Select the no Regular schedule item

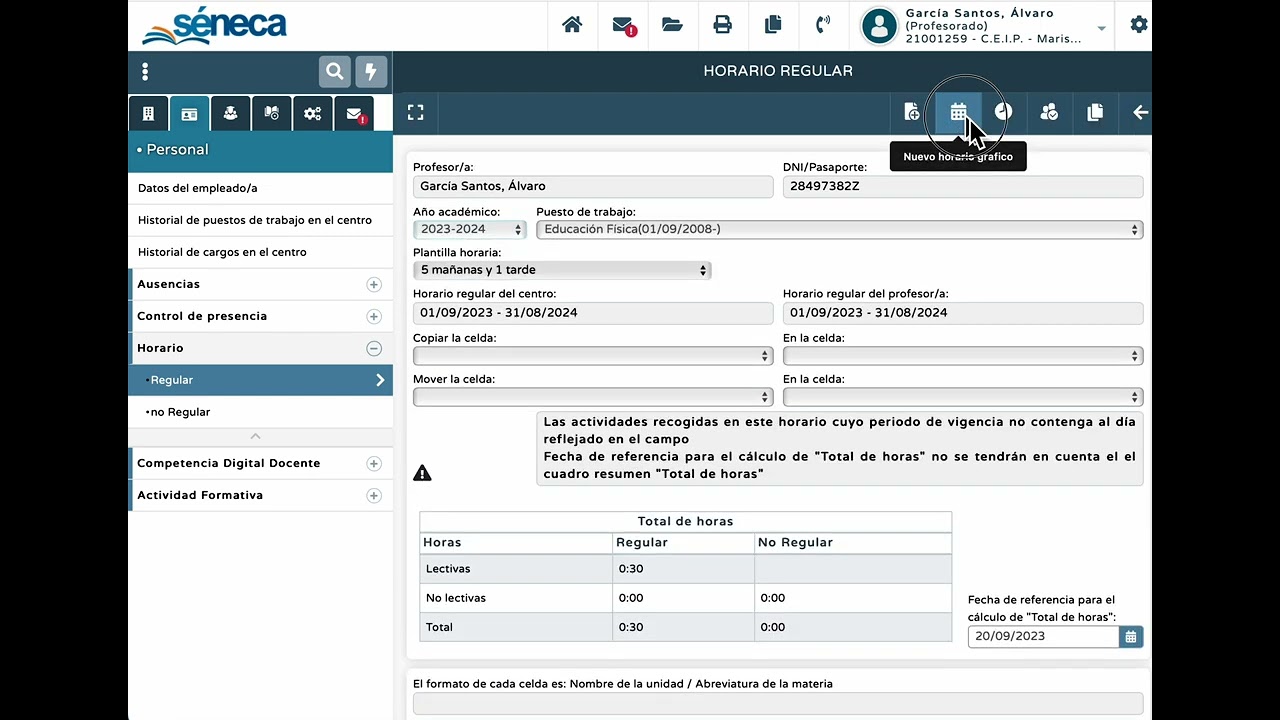(x=261, y=412)
